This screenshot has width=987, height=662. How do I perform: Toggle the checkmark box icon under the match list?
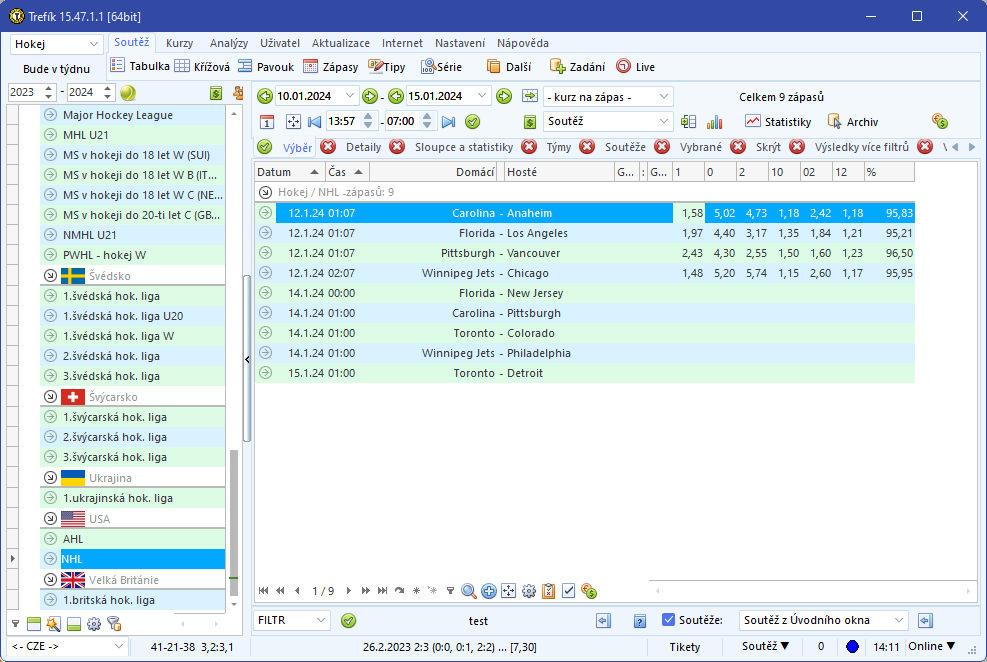[x=568, y=591]
